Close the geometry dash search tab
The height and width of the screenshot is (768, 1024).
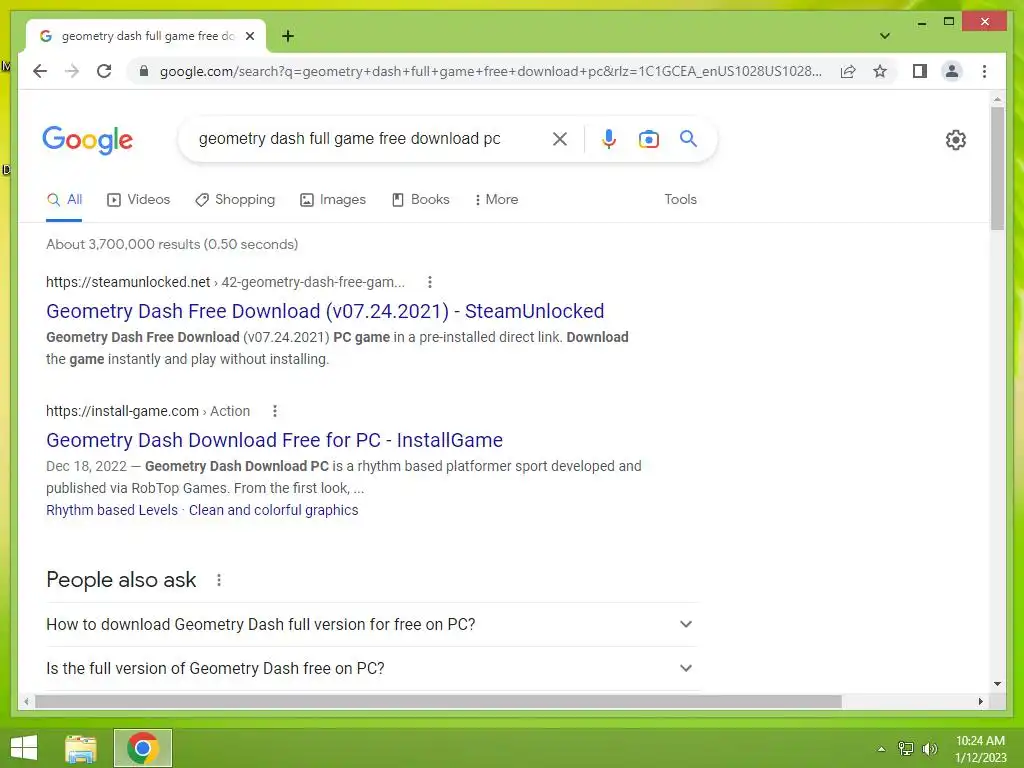pyautogui.click(x=249, y=36)
